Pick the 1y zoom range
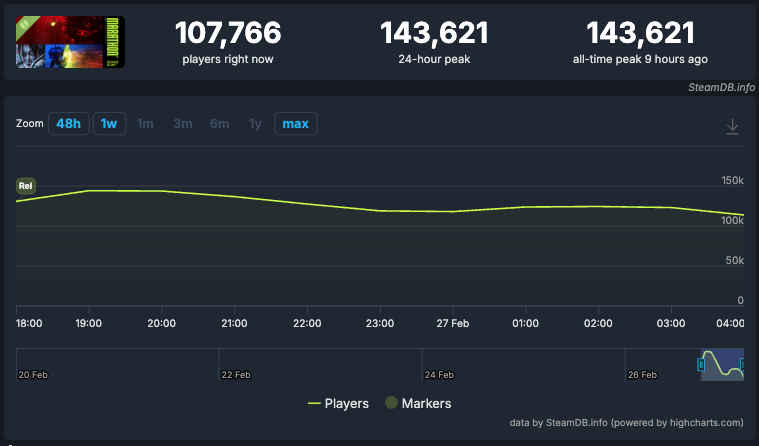The image size is (759, 446). coord(255,124)
